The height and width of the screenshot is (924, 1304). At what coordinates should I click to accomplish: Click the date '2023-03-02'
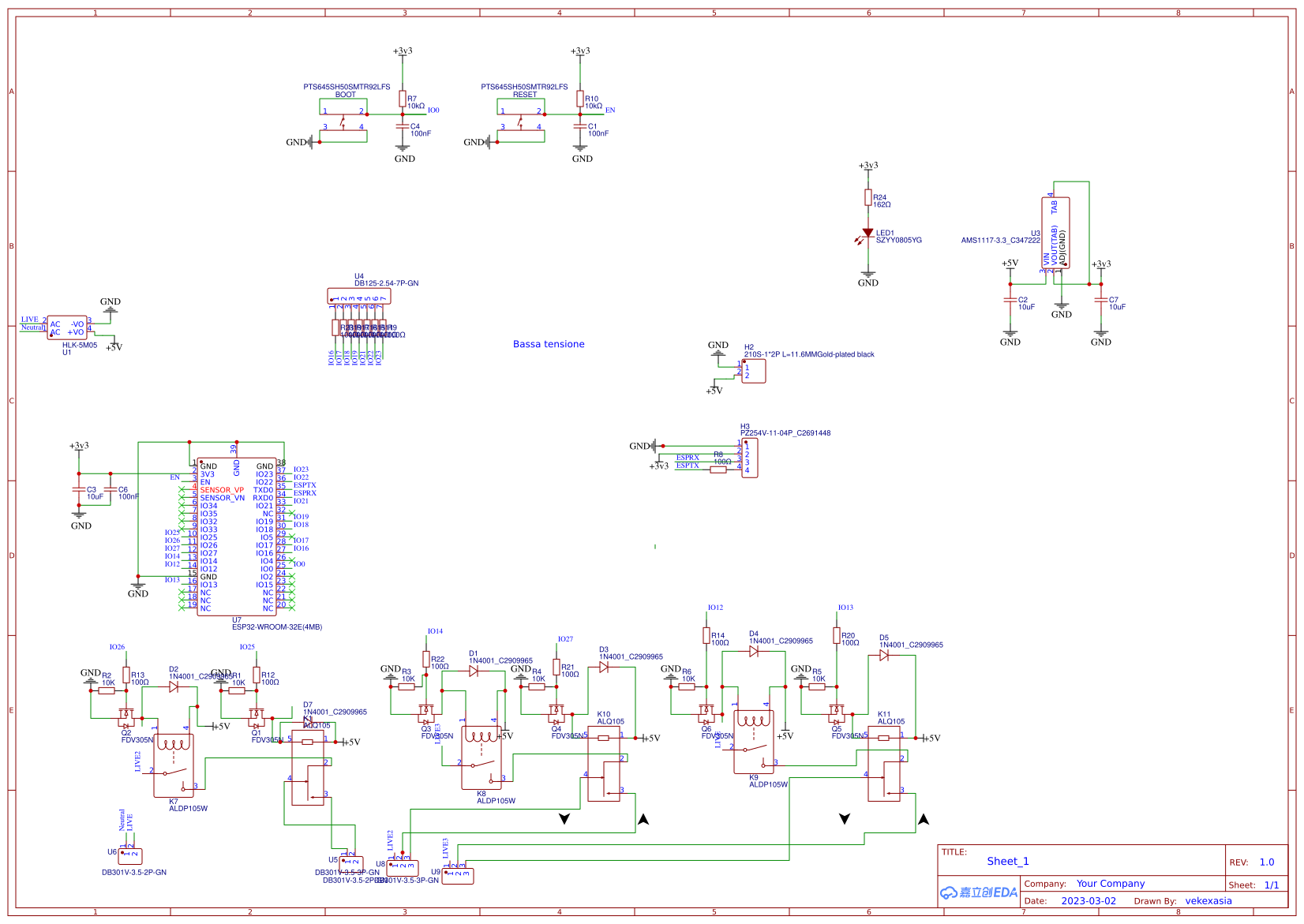tap(1089, 901)
